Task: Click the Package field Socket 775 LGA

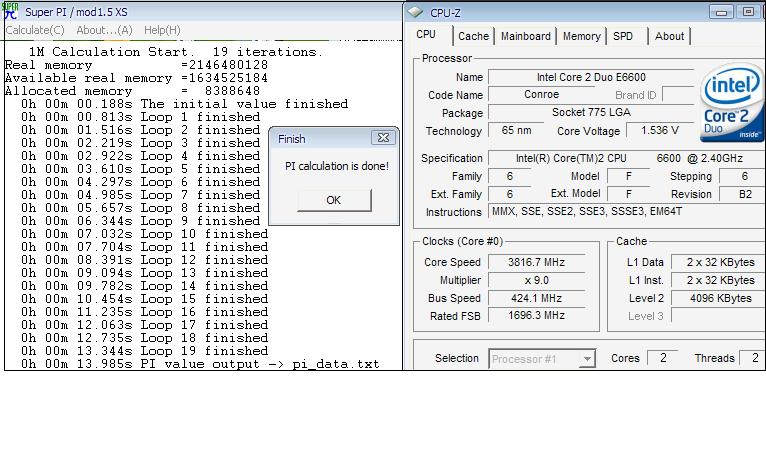Action: [x=591, y=112]
